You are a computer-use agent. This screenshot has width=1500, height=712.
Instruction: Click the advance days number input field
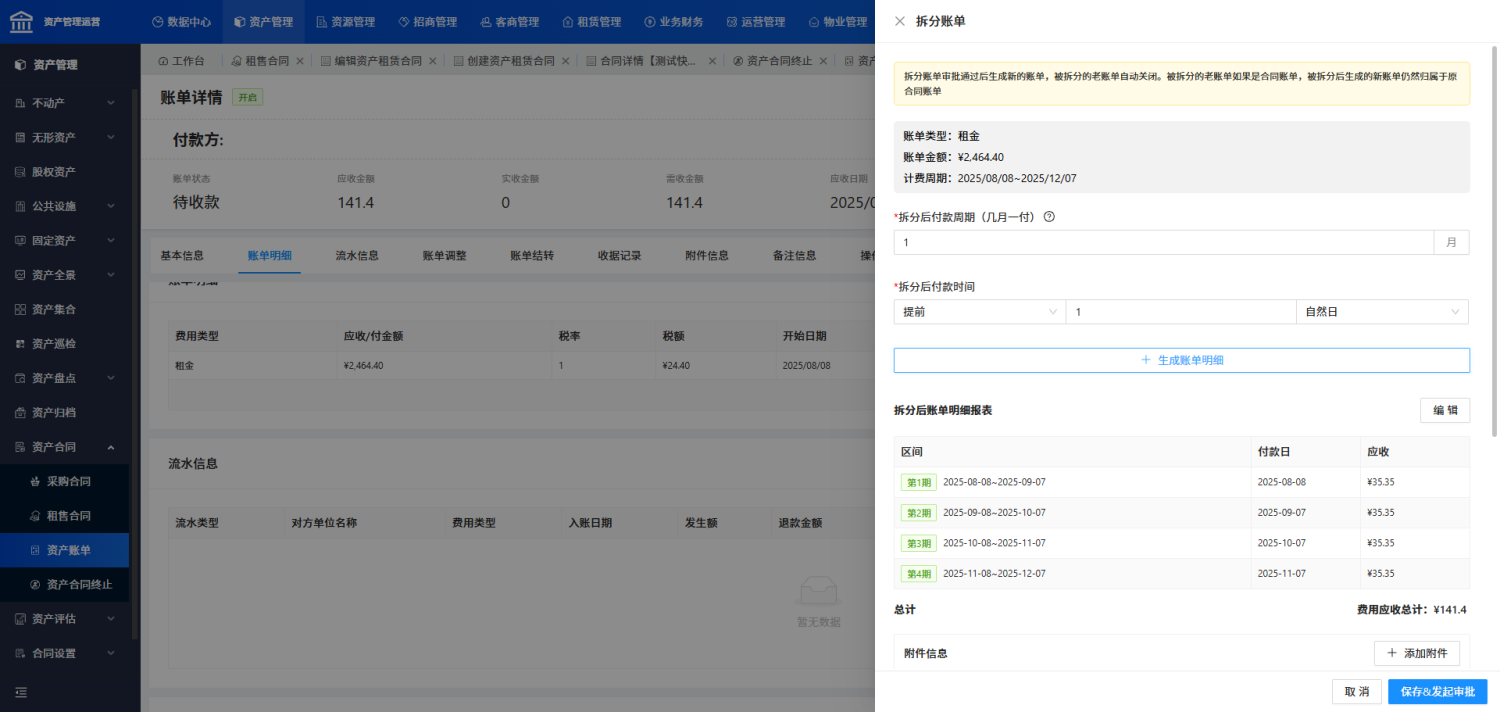[1181, 312]
